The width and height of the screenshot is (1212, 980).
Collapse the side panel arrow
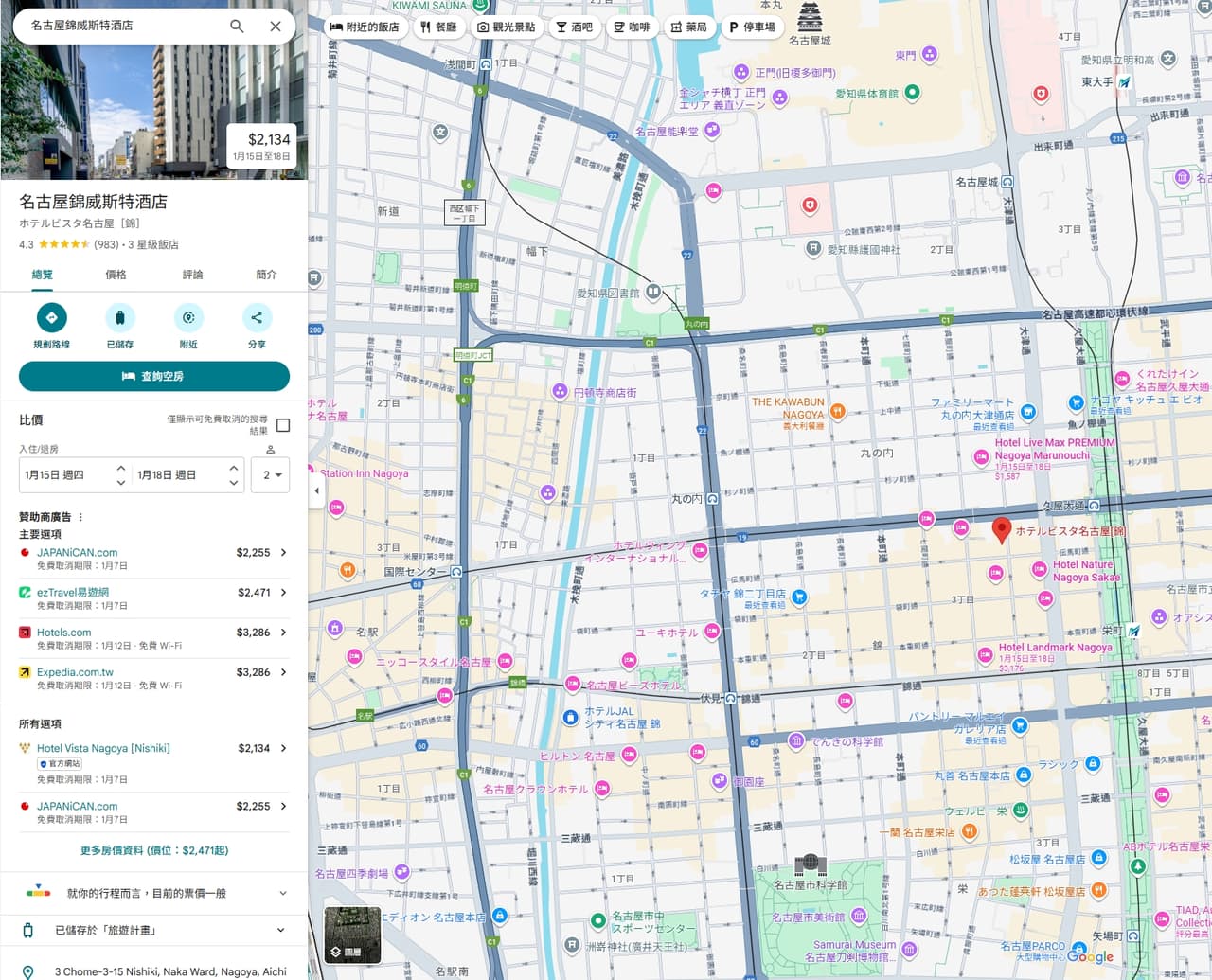click(x=317, y=490)
